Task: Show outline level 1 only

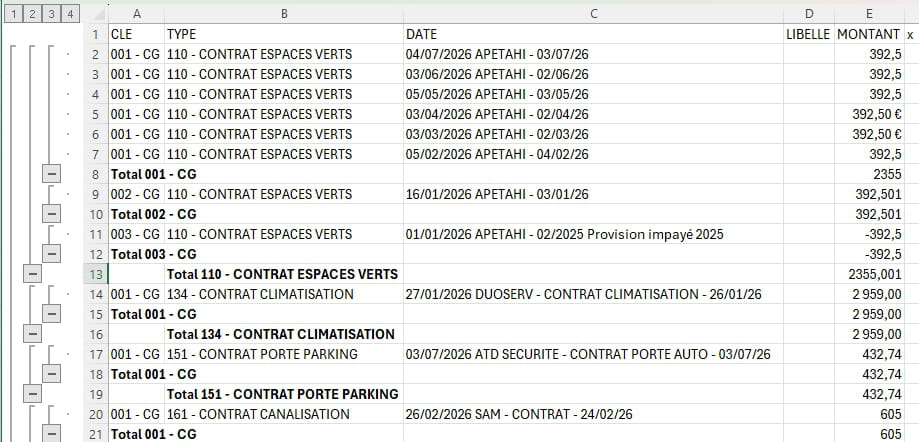Action: click(x=14, y=14)
